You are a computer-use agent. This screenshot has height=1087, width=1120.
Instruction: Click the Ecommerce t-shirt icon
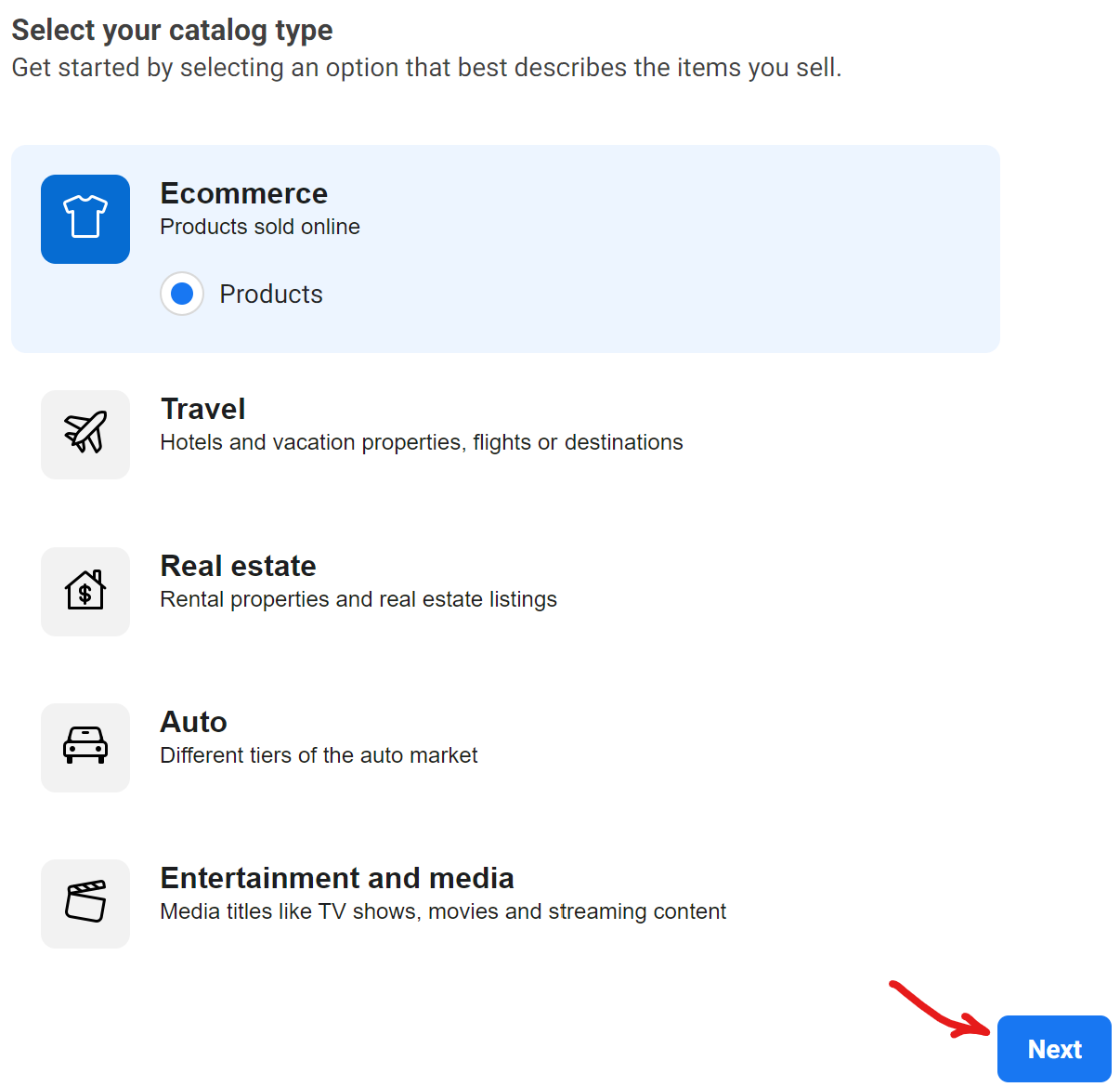coord(85,218)
